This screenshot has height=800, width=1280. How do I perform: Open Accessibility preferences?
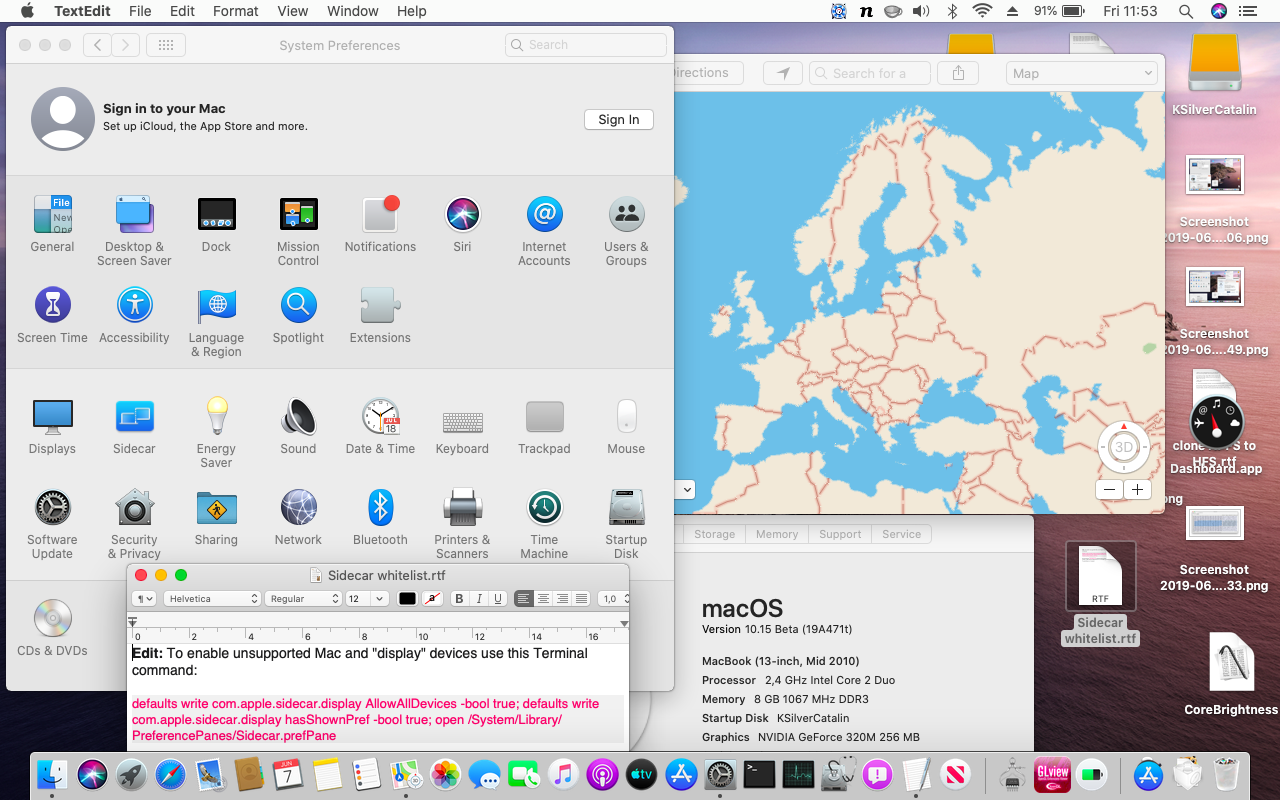(x=134, y=315)
